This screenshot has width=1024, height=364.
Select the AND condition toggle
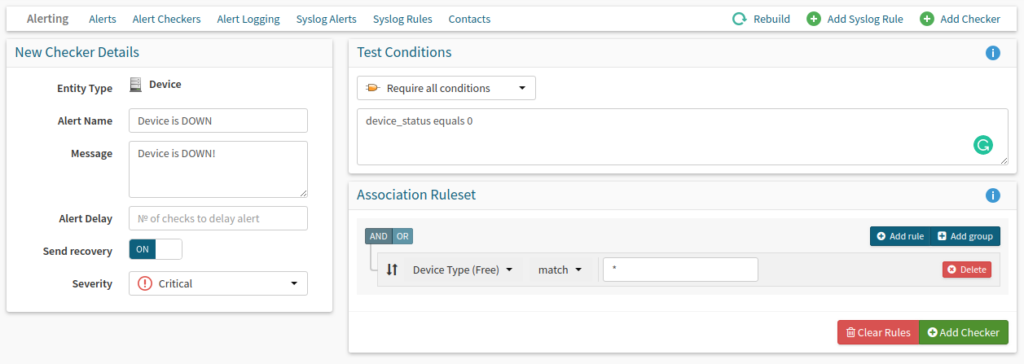(379, 236)
